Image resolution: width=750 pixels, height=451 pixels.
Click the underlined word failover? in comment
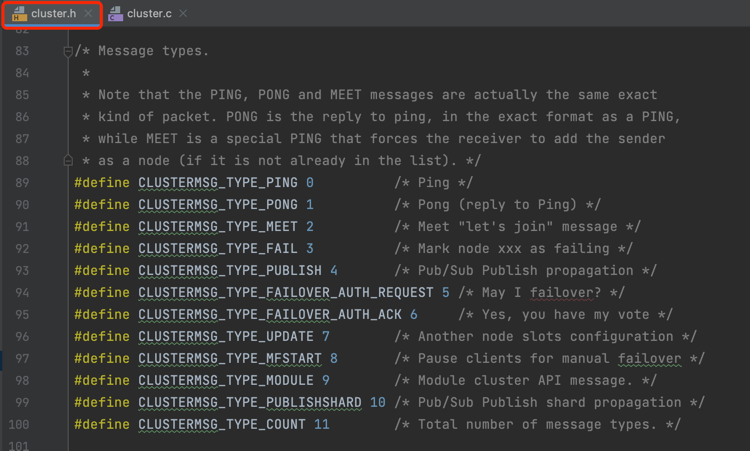565,293
